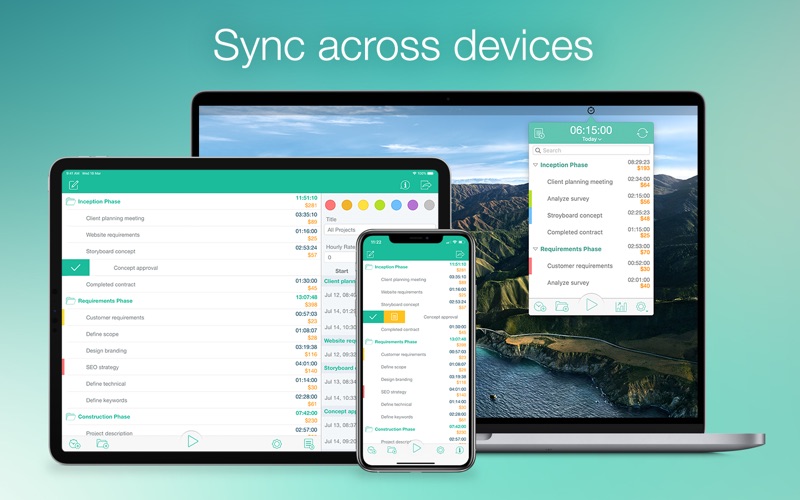The width and height of the screenshot is (800, 500).
Task: Tap the edit pencil icon on iPad
Action: coord(73,185)
